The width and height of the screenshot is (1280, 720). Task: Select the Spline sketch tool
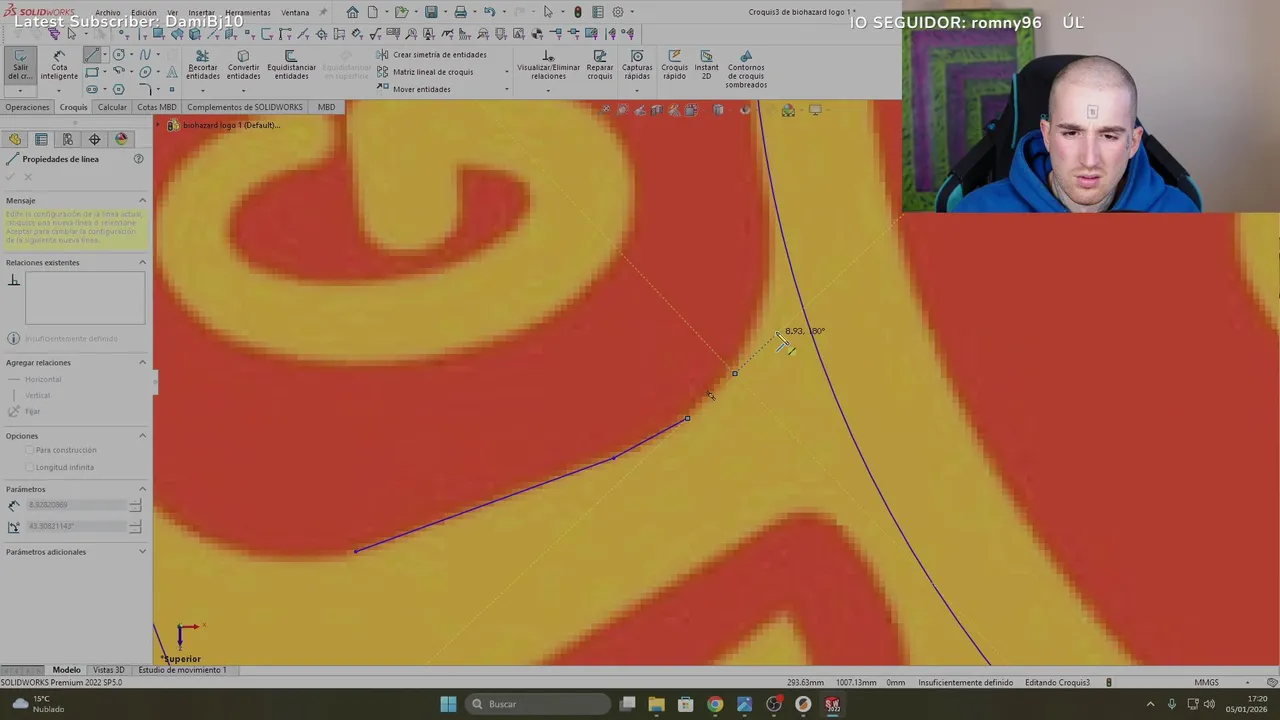pyautogui.click(x=145, y=55)
